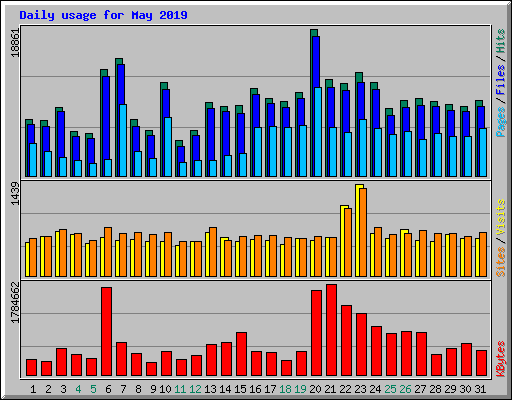Select the day "25" weekend label
The image size is (512, 400).
(390, 389)
